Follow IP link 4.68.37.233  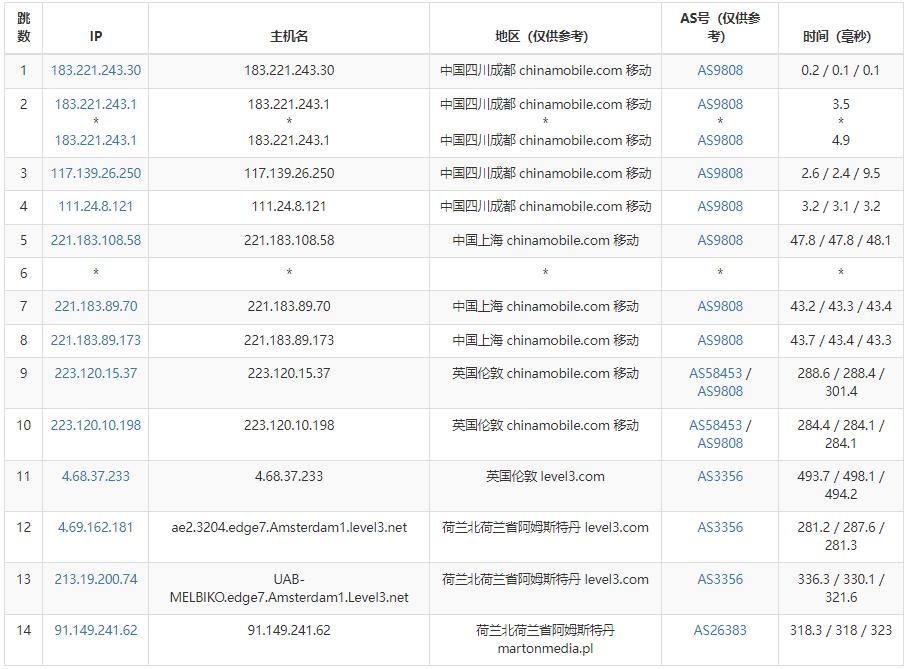coord(95,476)
